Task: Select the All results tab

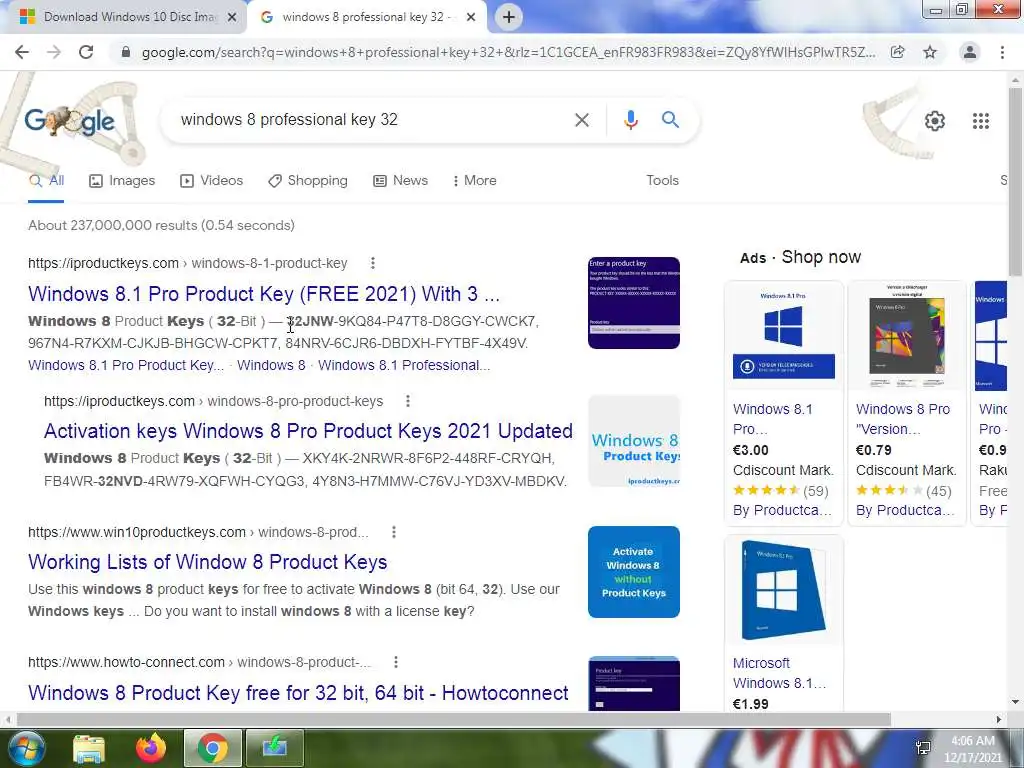Action: [46, 181]
